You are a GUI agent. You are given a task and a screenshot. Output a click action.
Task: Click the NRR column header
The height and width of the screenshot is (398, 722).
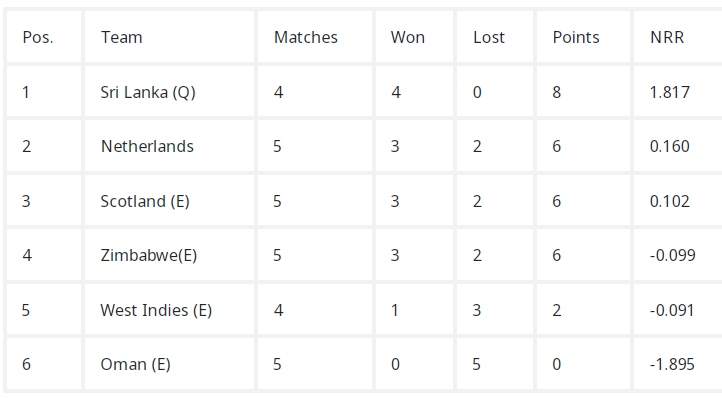(x=678, y=37)
